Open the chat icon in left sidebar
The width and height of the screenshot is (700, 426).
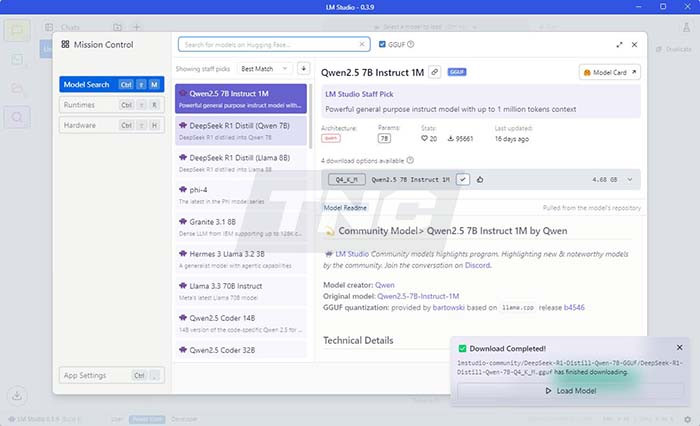17,30
